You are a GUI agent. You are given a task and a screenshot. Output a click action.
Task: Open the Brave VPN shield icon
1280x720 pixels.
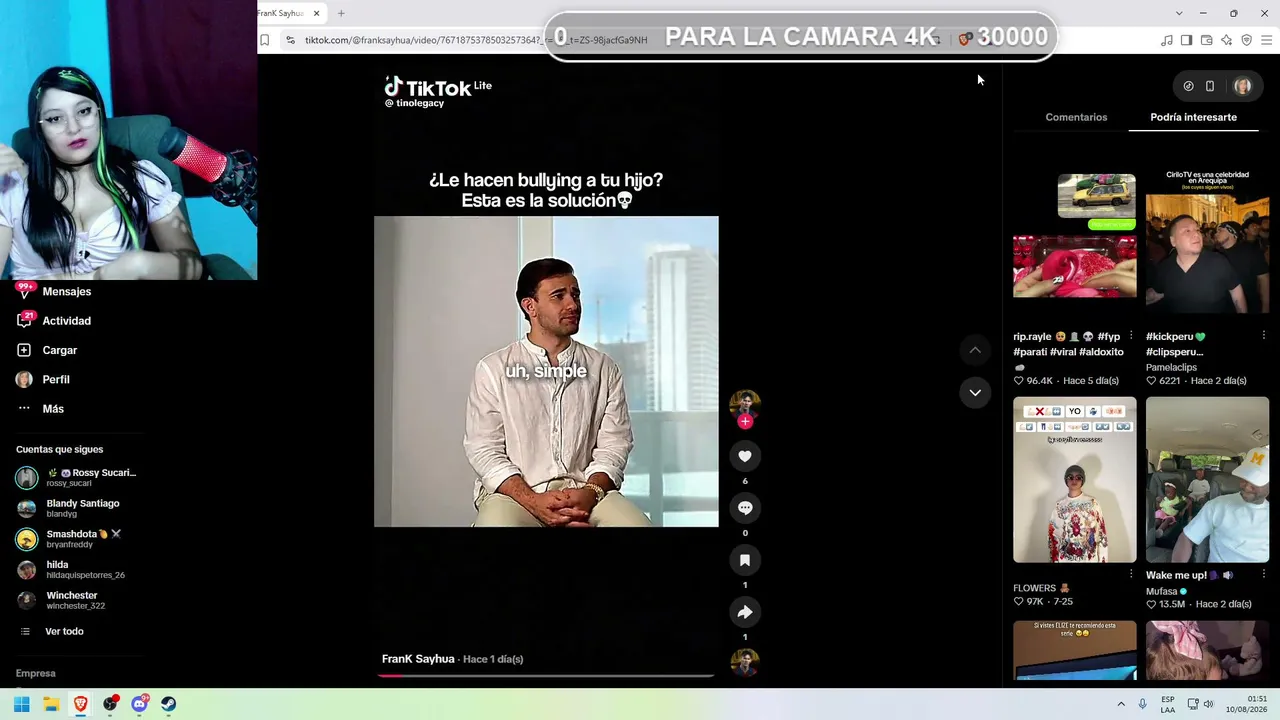pyautogui.click(x=1246, y=40)
